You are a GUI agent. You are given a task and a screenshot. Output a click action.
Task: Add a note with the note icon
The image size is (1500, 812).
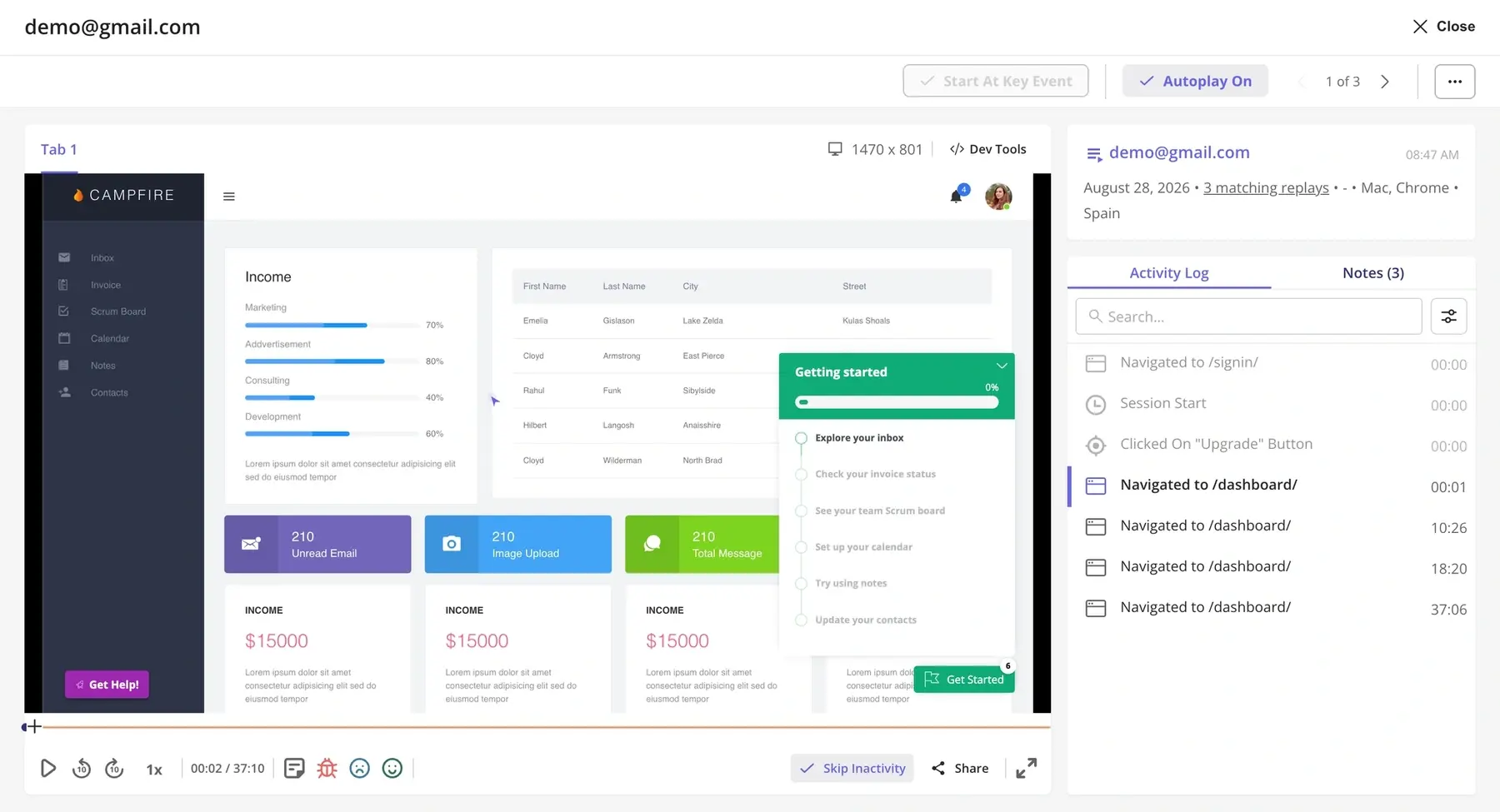pyautogui.click(x=294, y=768)
